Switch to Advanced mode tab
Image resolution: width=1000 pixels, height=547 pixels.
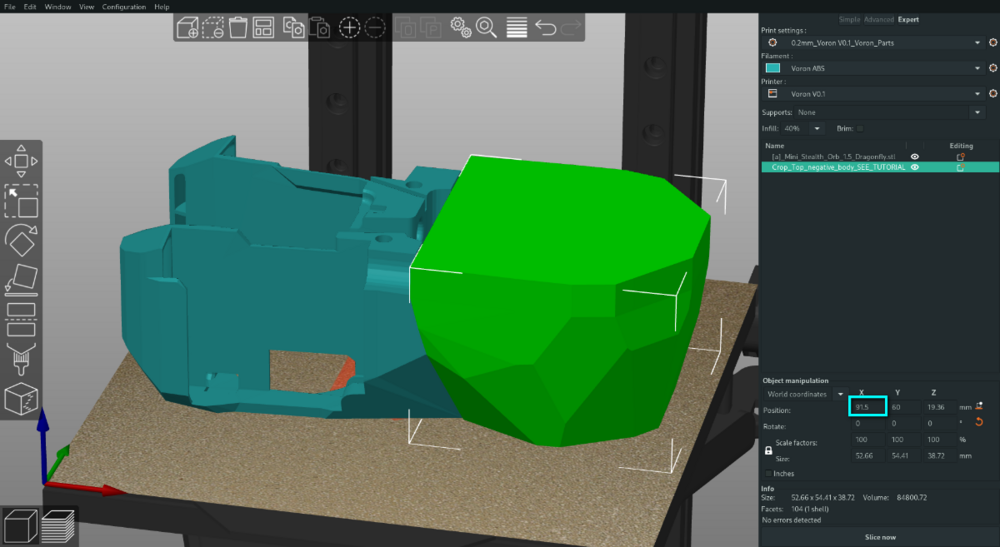879,19
